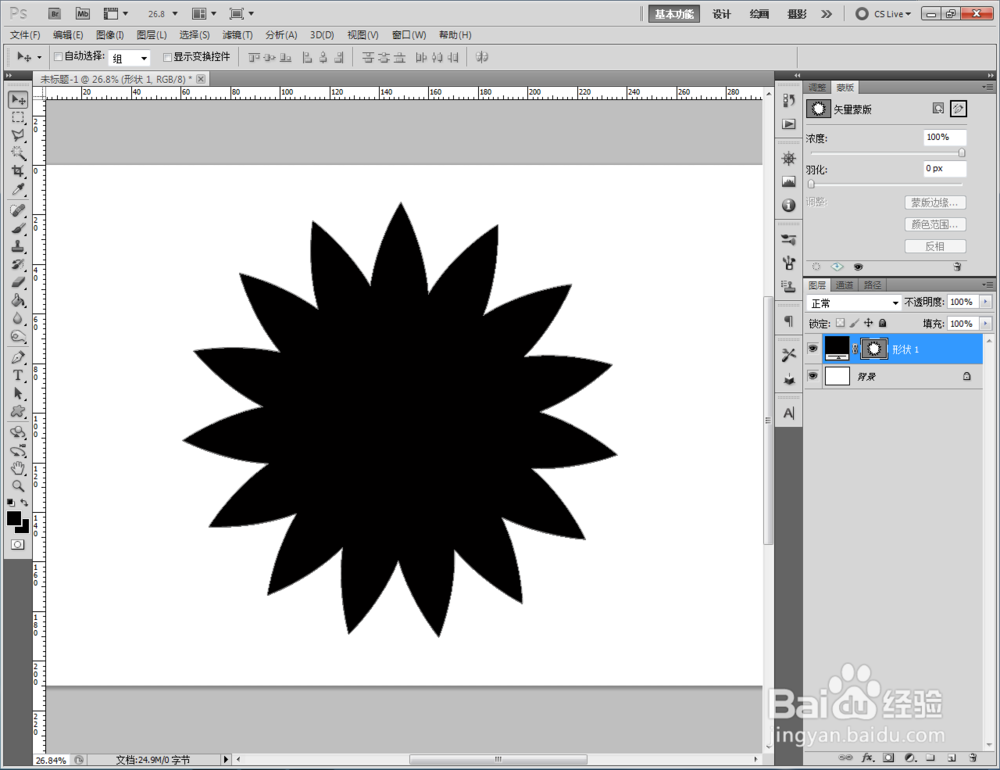This screenshot has height=770, width=1000.
Task: Open the fill slider arrow
Action: coord(986,323)
